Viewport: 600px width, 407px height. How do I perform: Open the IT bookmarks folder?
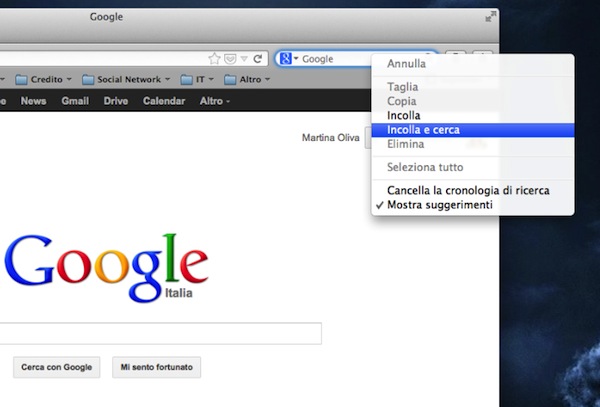197,80
